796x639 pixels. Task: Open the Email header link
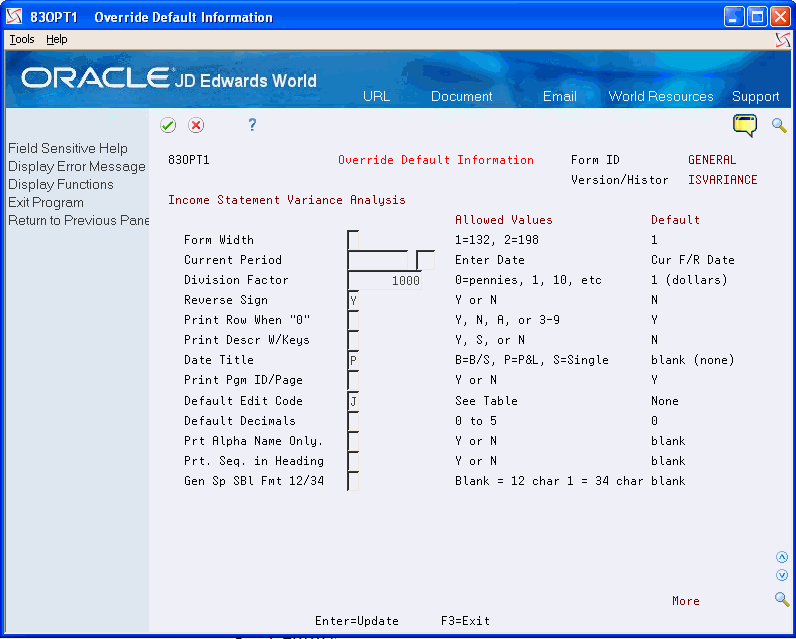pyautogui.click(x=559, y=96)
